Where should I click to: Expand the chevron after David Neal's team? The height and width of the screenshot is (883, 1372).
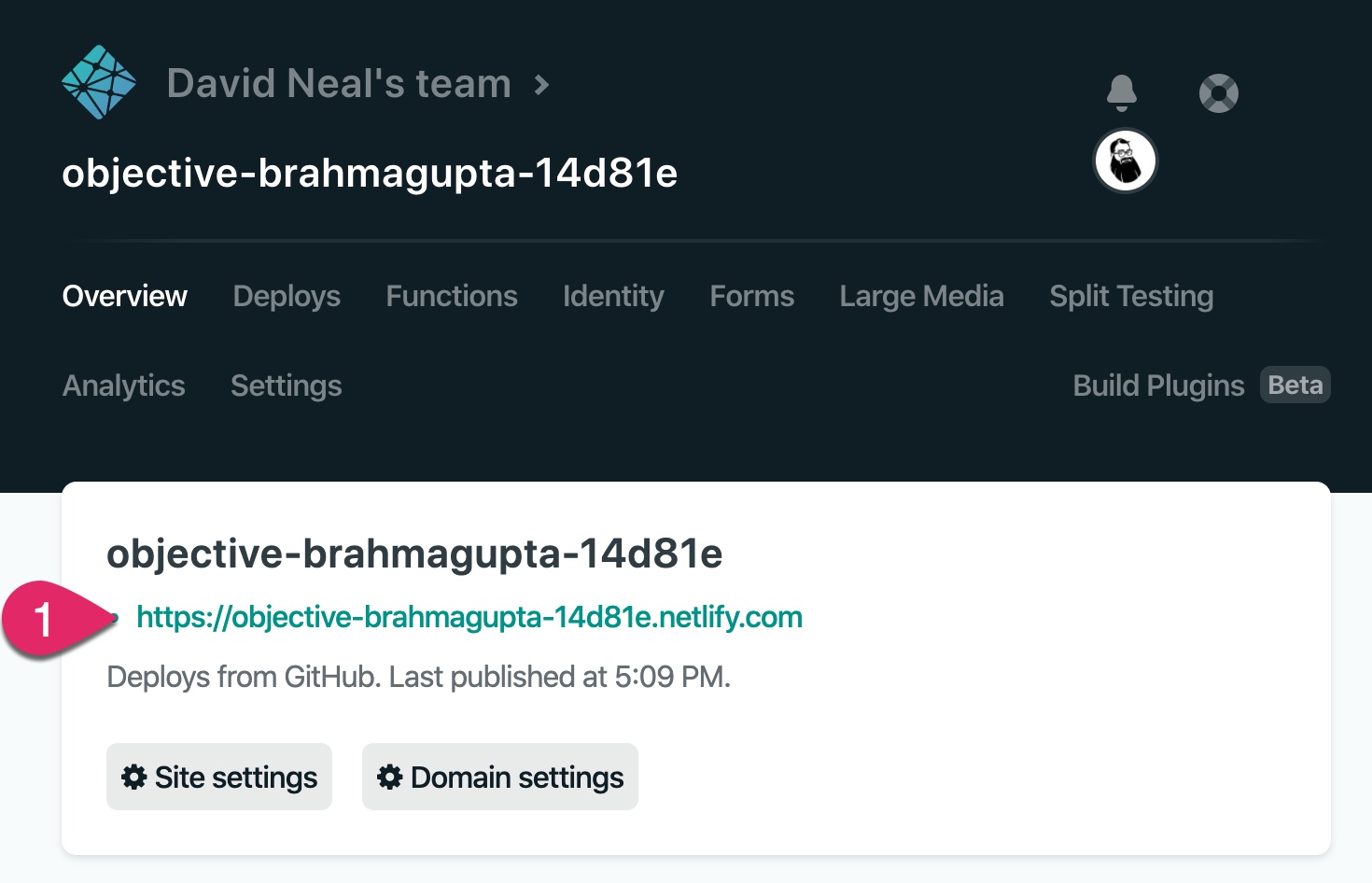pyautogui.click(x=541, y=85)
